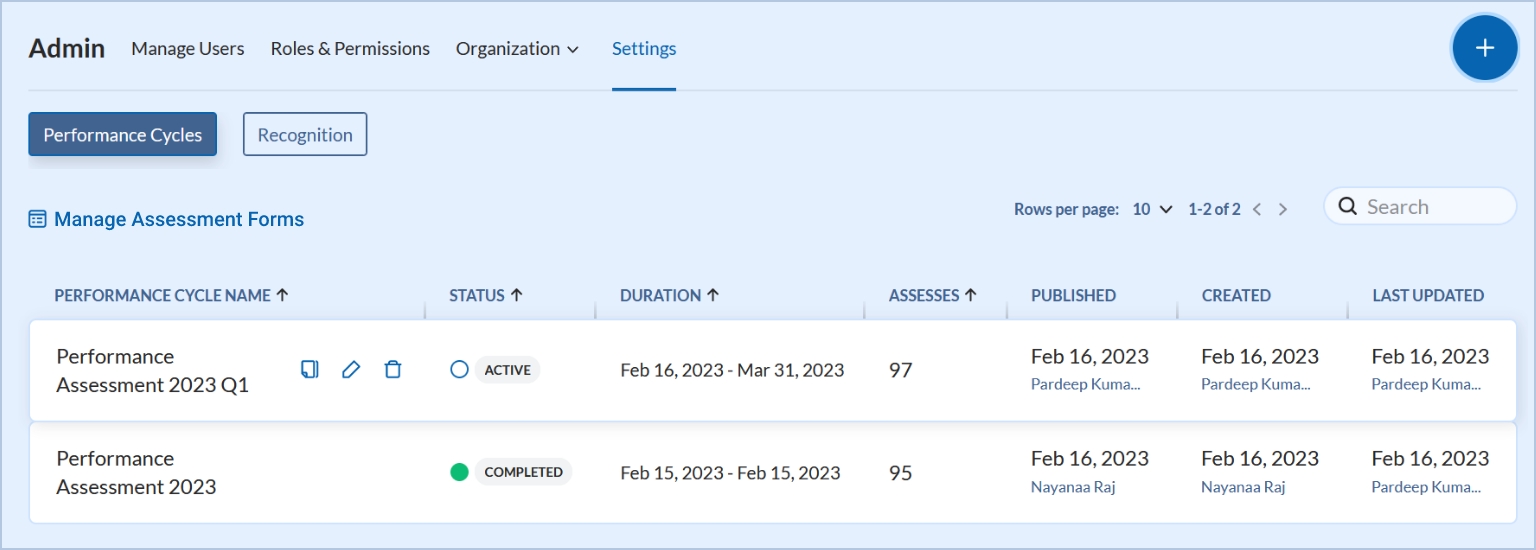
Task: Click the green Completed status indicator
Action: click(x=460, y=472)
